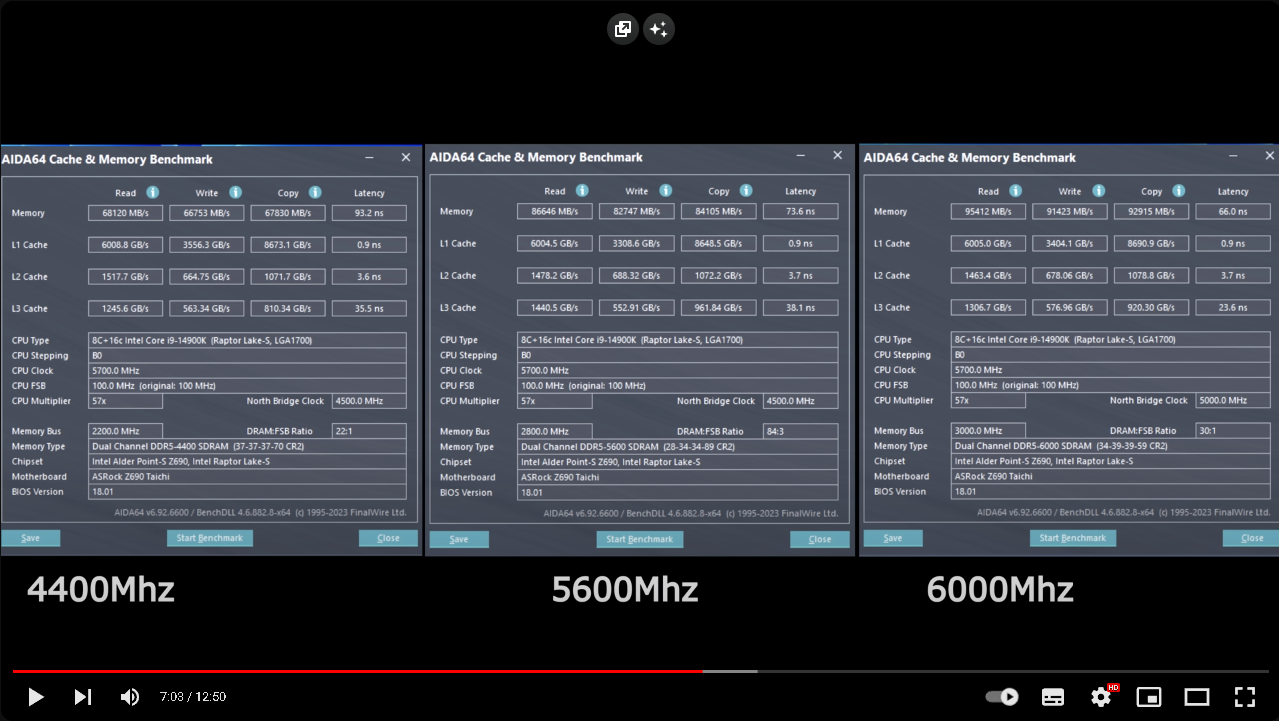Start Benchmark in the DDR5-4400 window
This screenshot has height=721, width=1279.
click(209, 538)
